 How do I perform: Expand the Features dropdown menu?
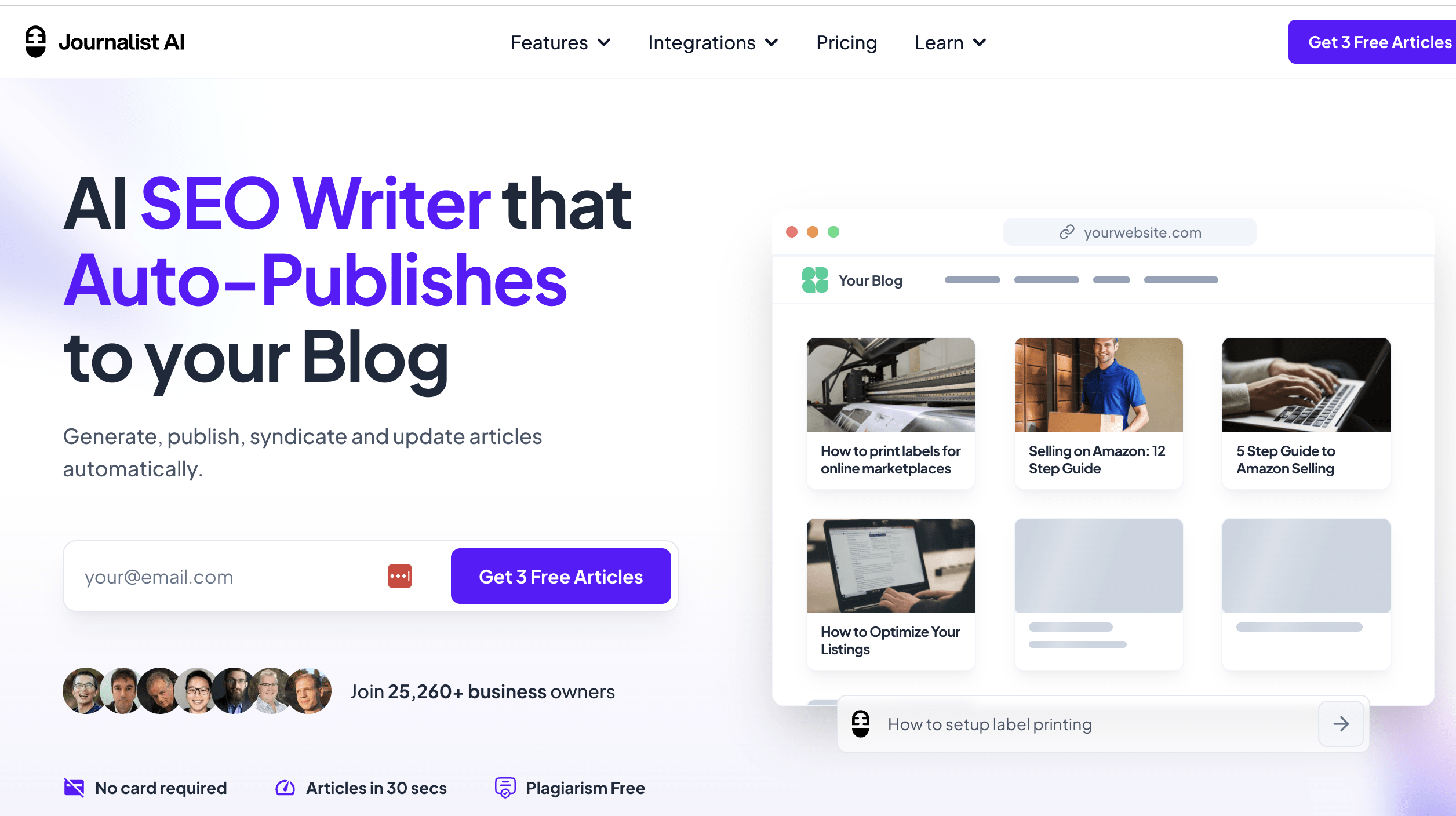[559, 42]
